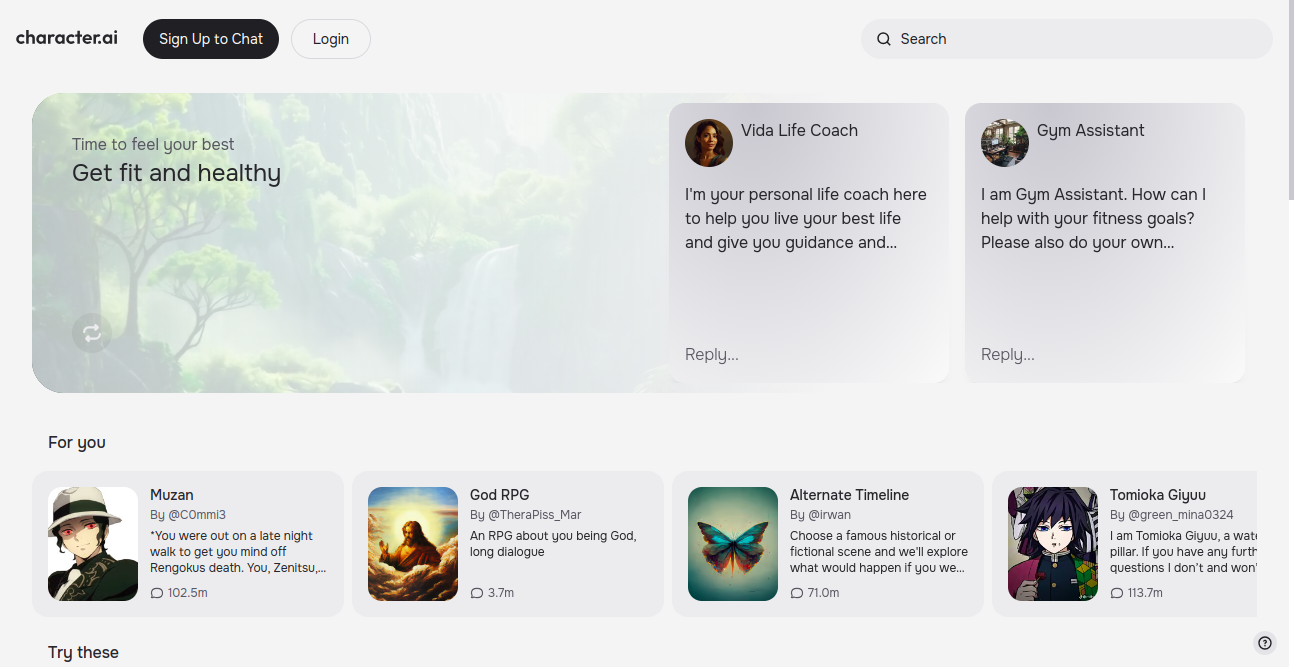Click Gym Assistant avatar image
The image size is (1294, 667).
1005,143
